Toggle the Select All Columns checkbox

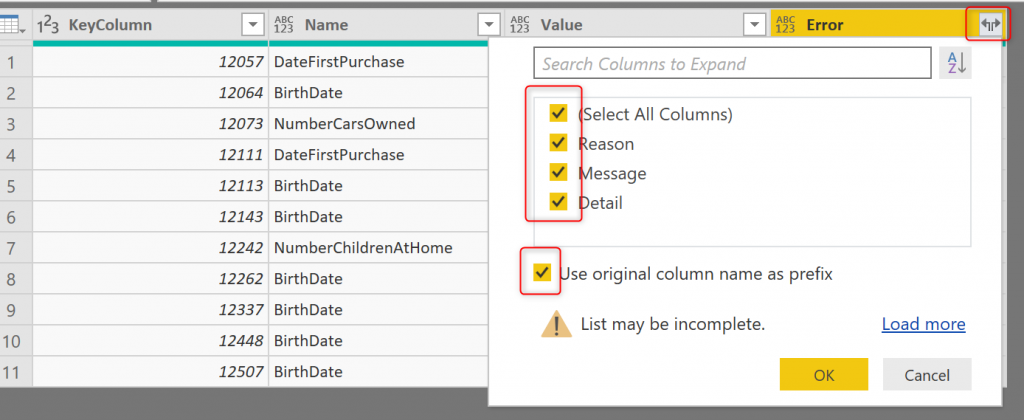[558, 114]
